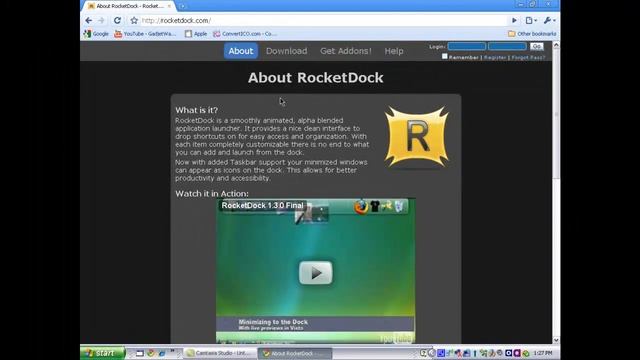This screenshot has height=360, width=640.
Task: Open the Download navigation tab
Action: 287,51
